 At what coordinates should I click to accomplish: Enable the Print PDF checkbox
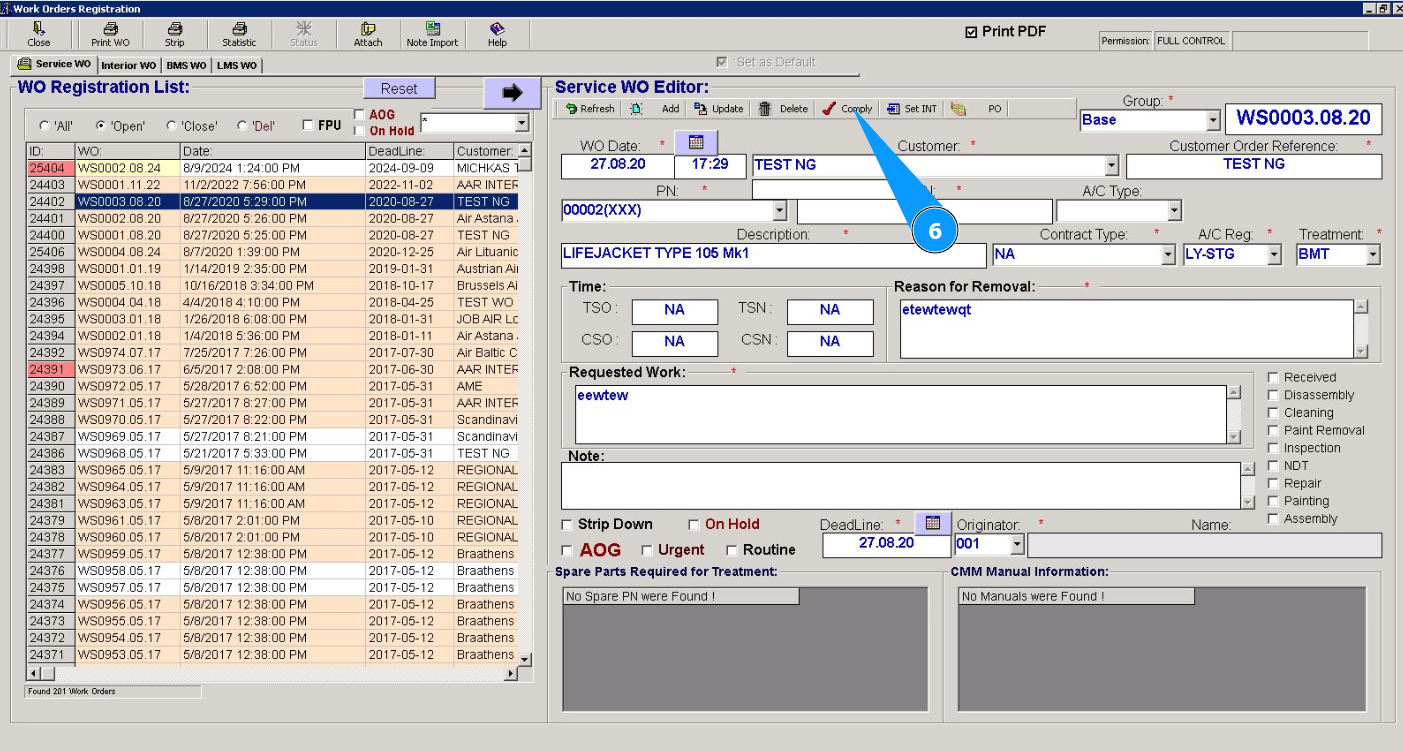tap(971, 32)
